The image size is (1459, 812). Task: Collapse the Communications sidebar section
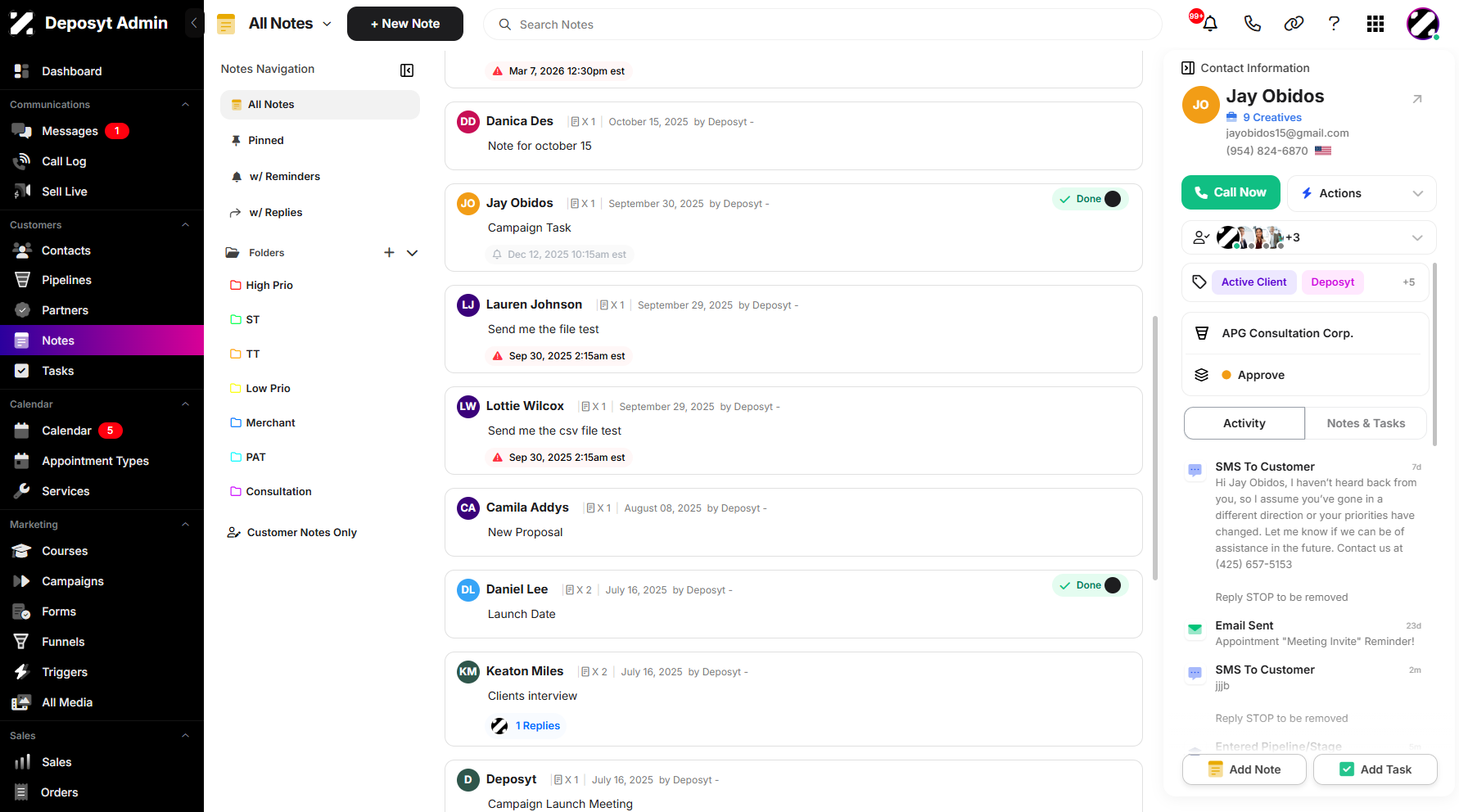[x=185, y=105]
